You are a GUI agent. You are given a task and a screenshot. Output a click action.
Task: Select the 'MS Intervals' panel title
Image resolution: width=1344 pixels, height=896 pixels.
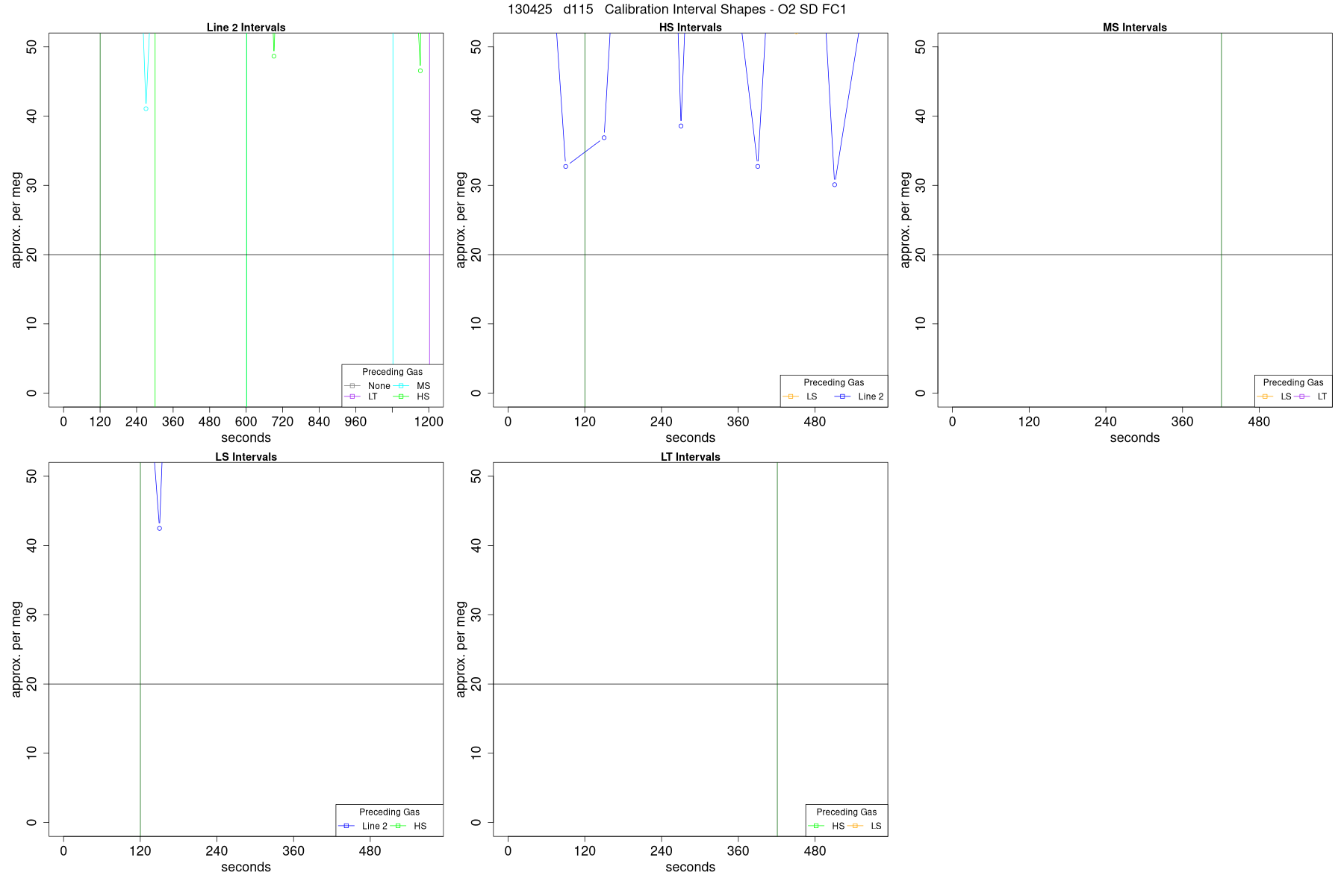(1134, 28)
